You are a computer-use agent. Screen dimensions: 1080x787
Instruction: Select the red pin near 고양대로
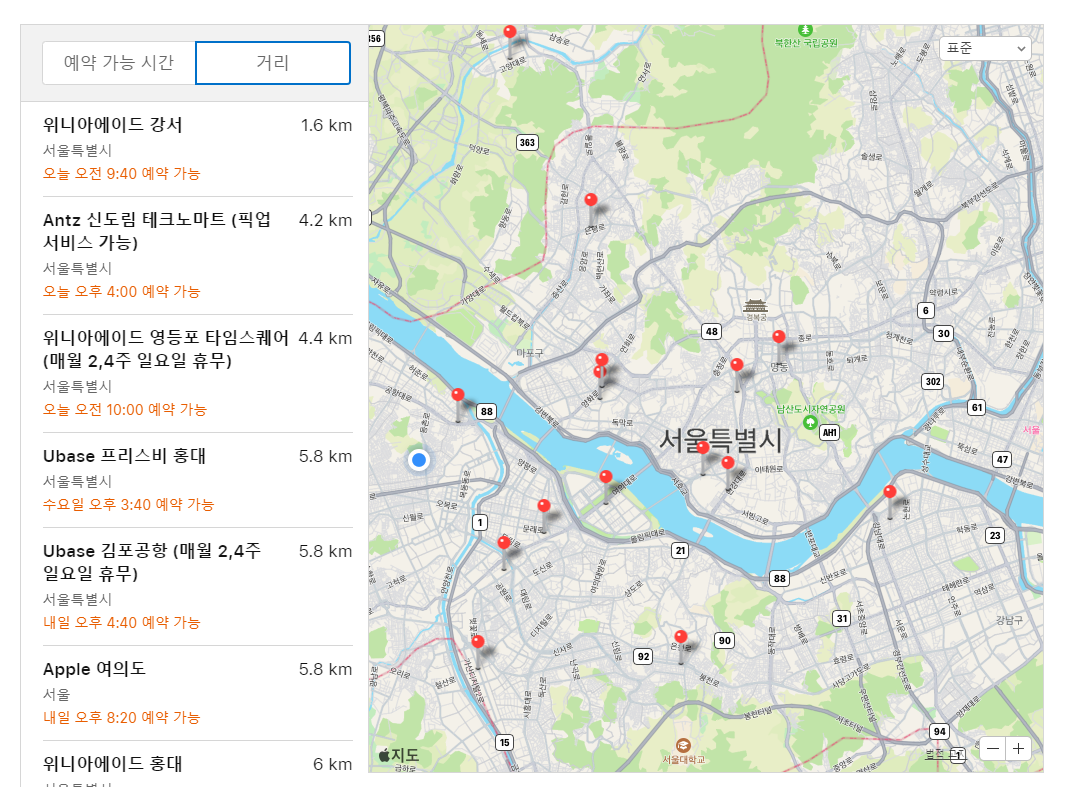[x=510, y=32]
